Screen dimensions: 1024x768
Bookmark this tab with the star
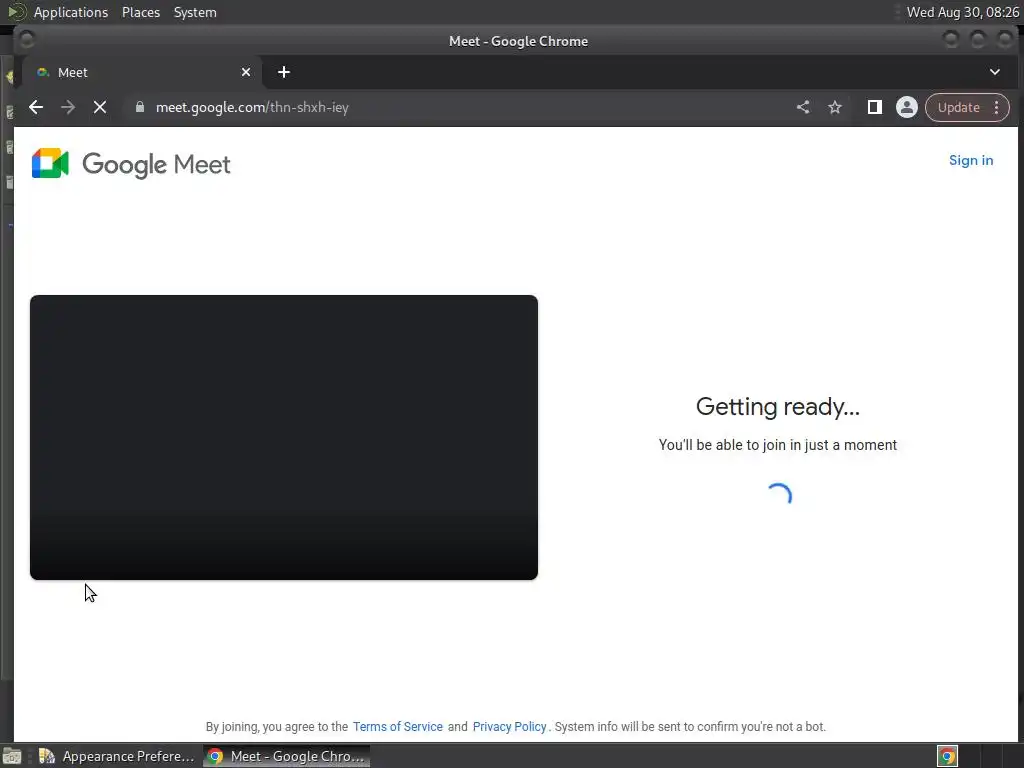(835, 107)
